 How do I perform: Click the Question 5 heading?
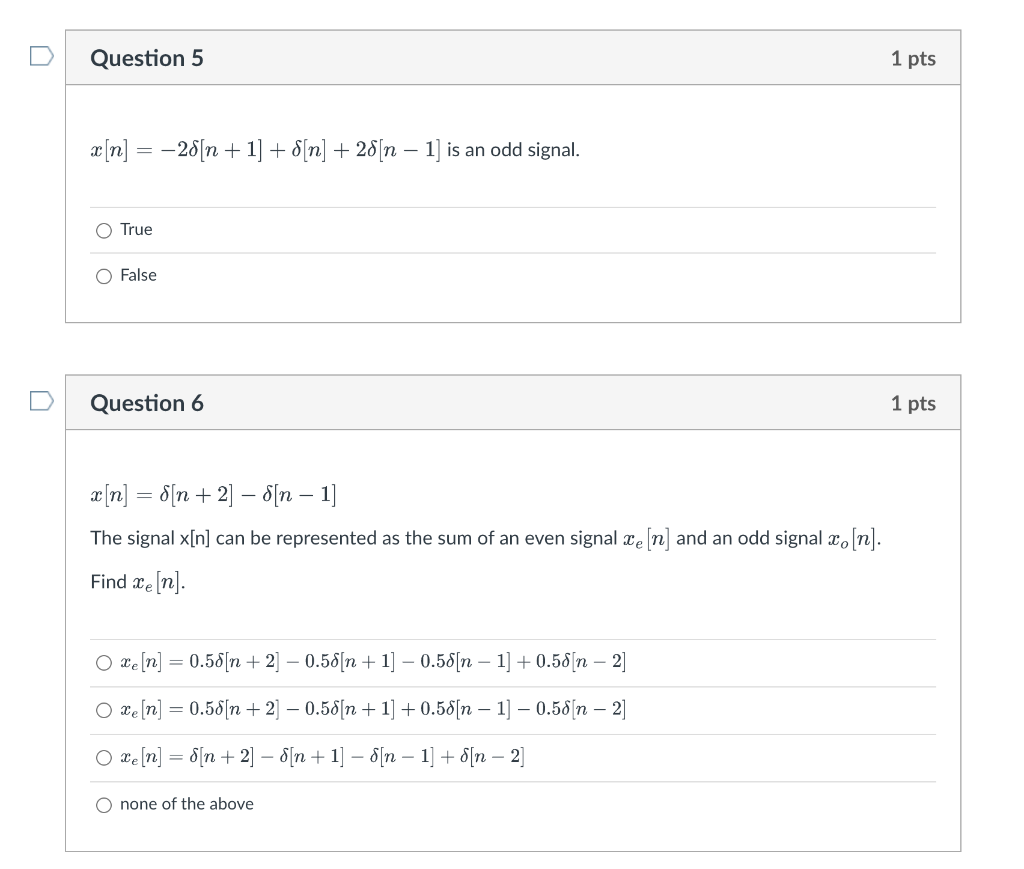pyautogui.click(x=147, y=58)
